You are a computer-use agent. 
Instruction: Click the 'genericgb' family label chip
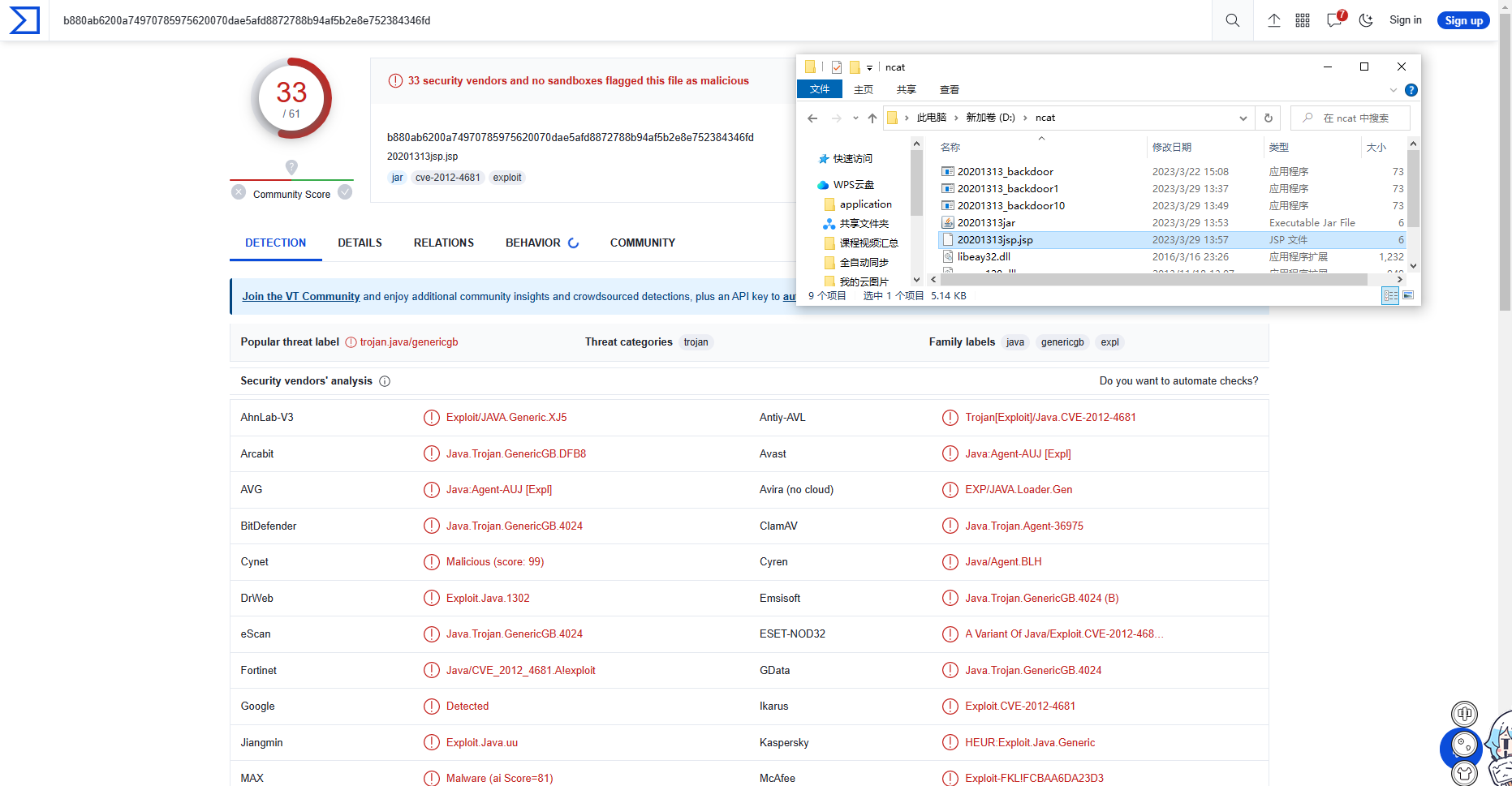(x=1062, y=342)
